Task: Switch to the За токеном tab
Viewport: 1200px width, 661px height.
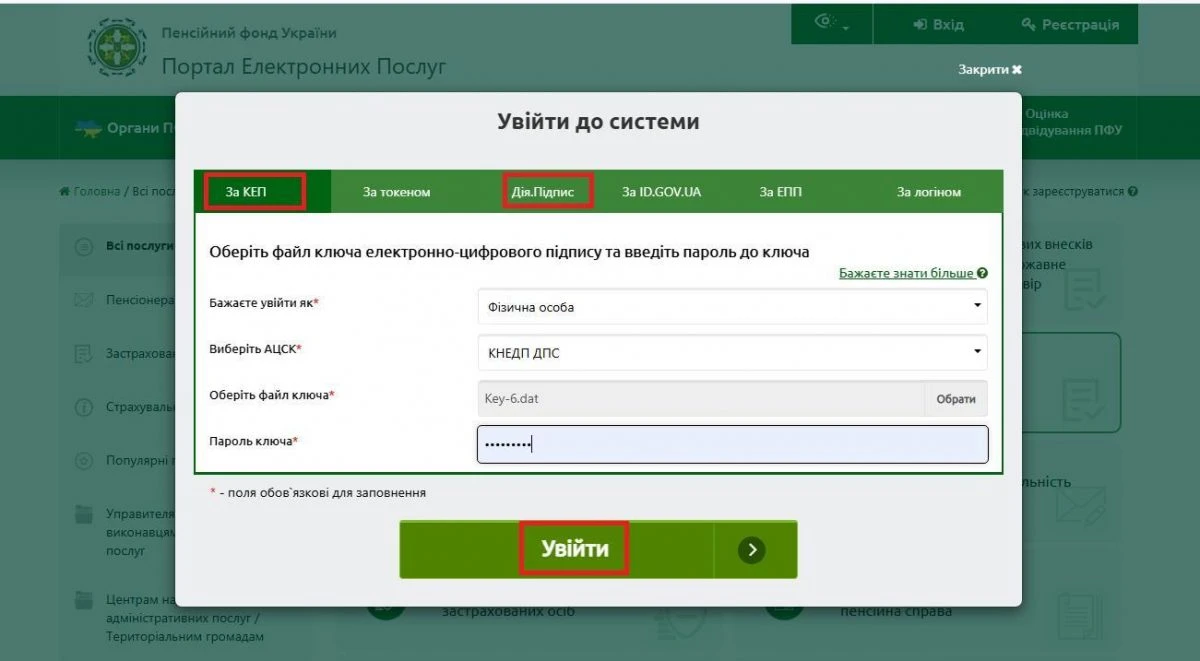Action: point(396,192)
